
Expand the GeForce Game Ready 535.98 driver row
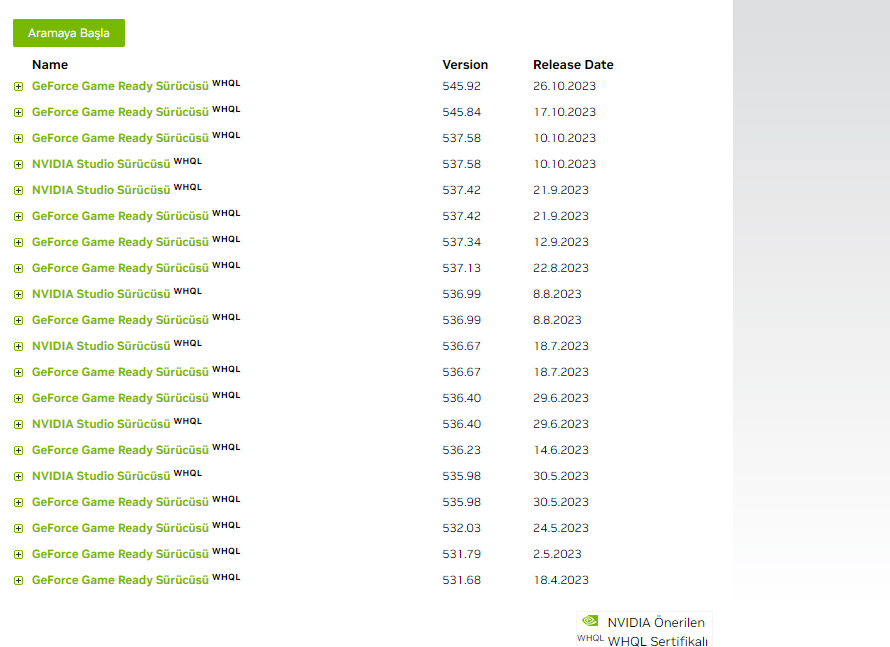tap(19, 502)
